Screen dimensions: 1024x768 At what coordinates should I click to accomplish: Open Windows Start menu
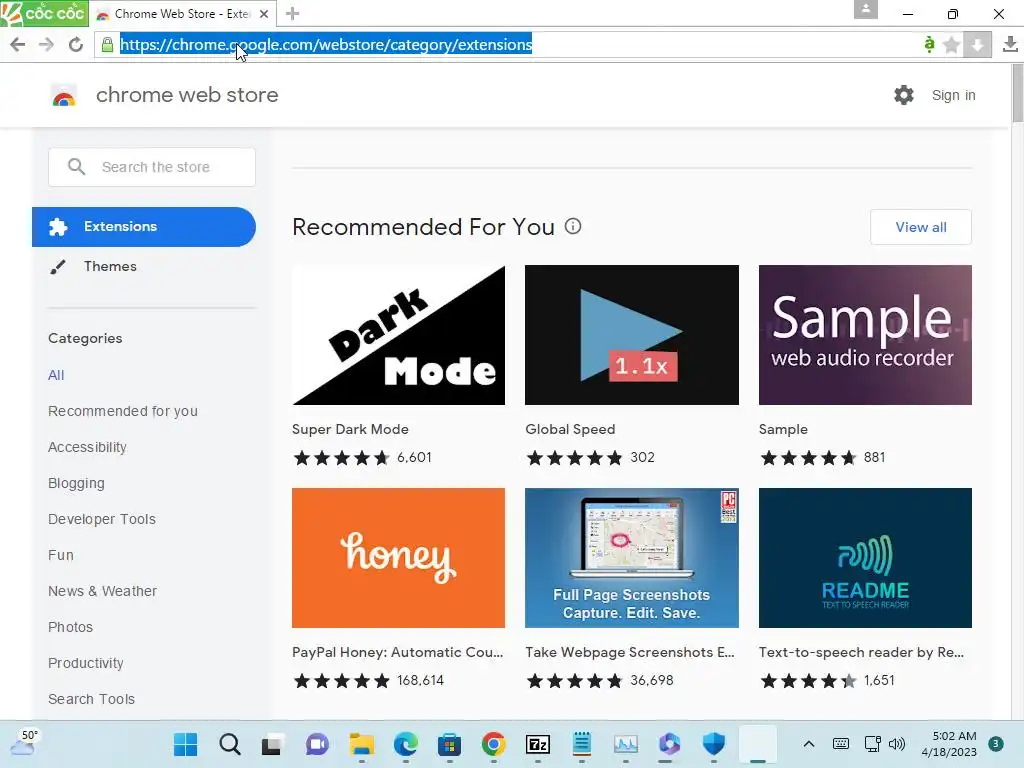(185, 744)
